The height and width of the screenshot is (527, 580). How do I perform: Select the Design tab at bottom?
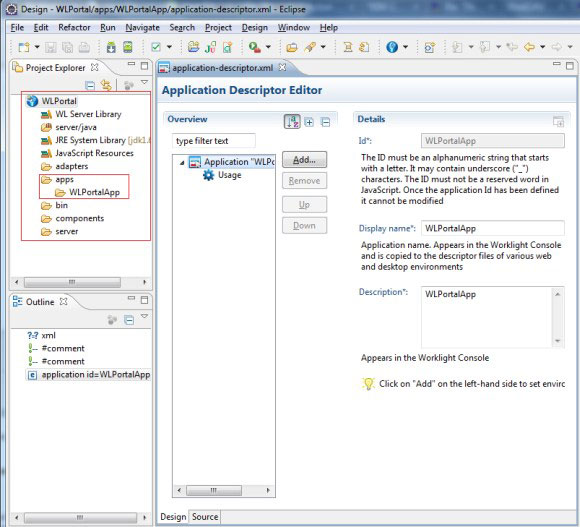point(173,517)
